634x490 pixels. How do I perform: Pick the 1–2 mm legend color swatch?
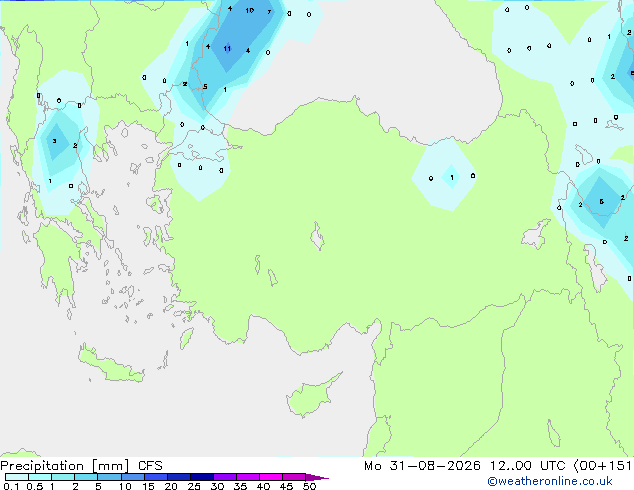[x=63, y=477]
